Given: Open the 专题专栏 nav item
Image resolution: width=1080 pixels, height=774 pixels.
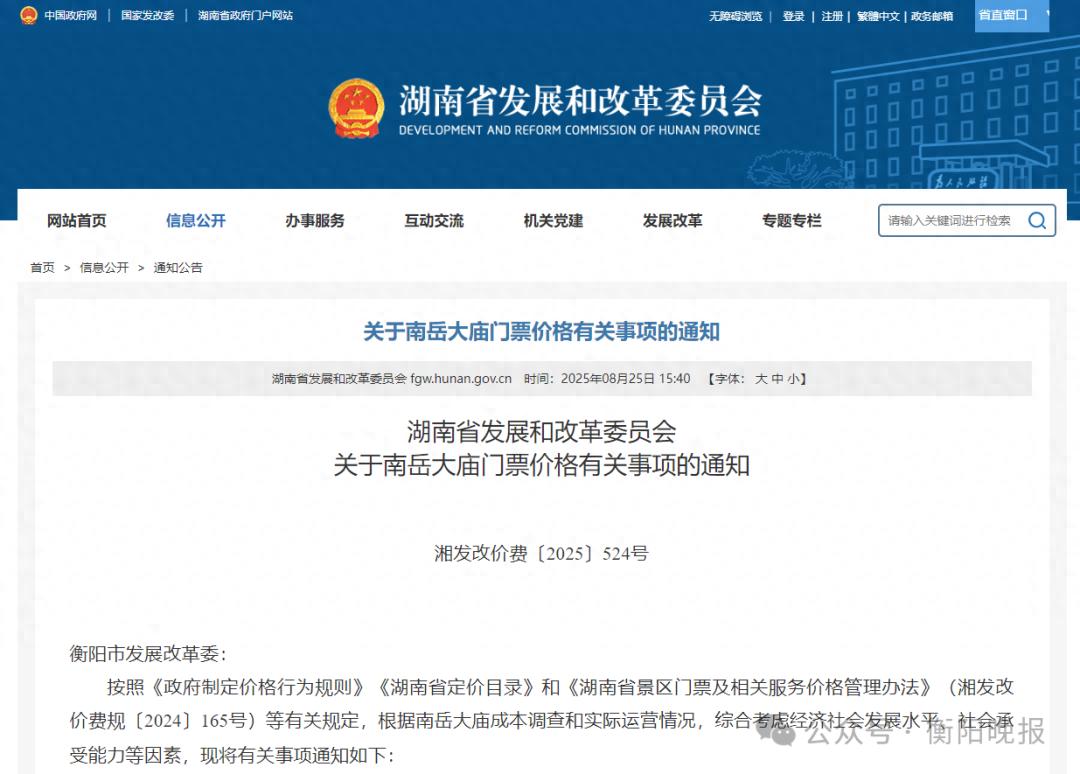Looking at the screenshot, I should (791, 220).
